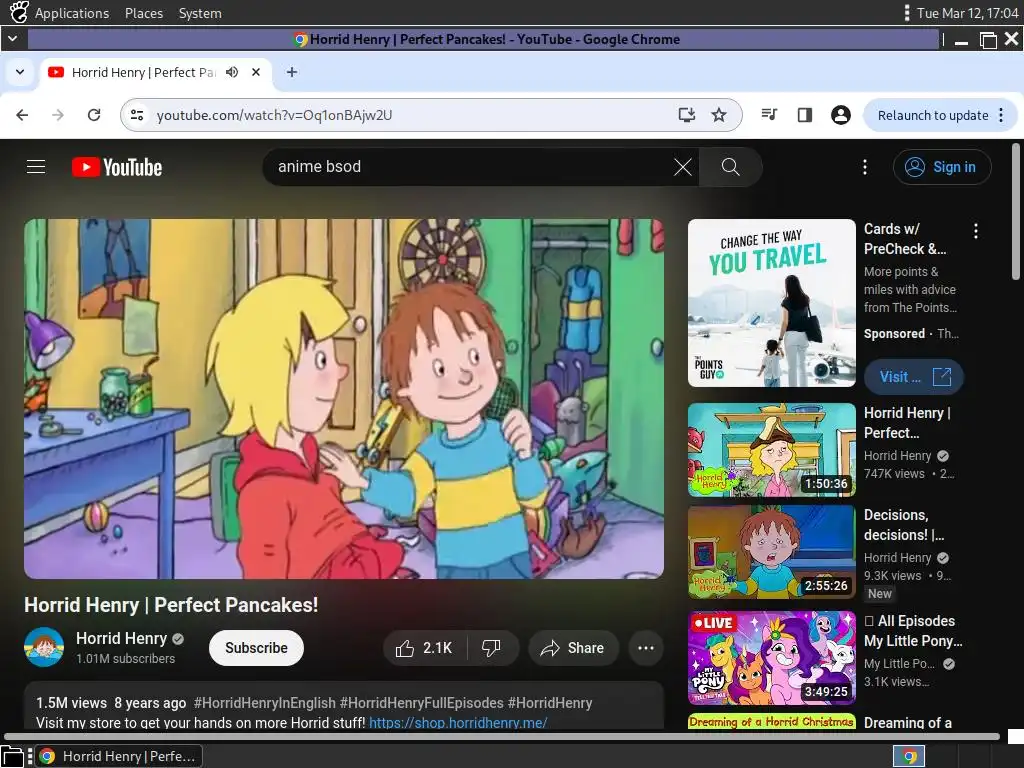Viewport: 1024px width, 768px height.
Task: Reload the page
Action: 94,115
